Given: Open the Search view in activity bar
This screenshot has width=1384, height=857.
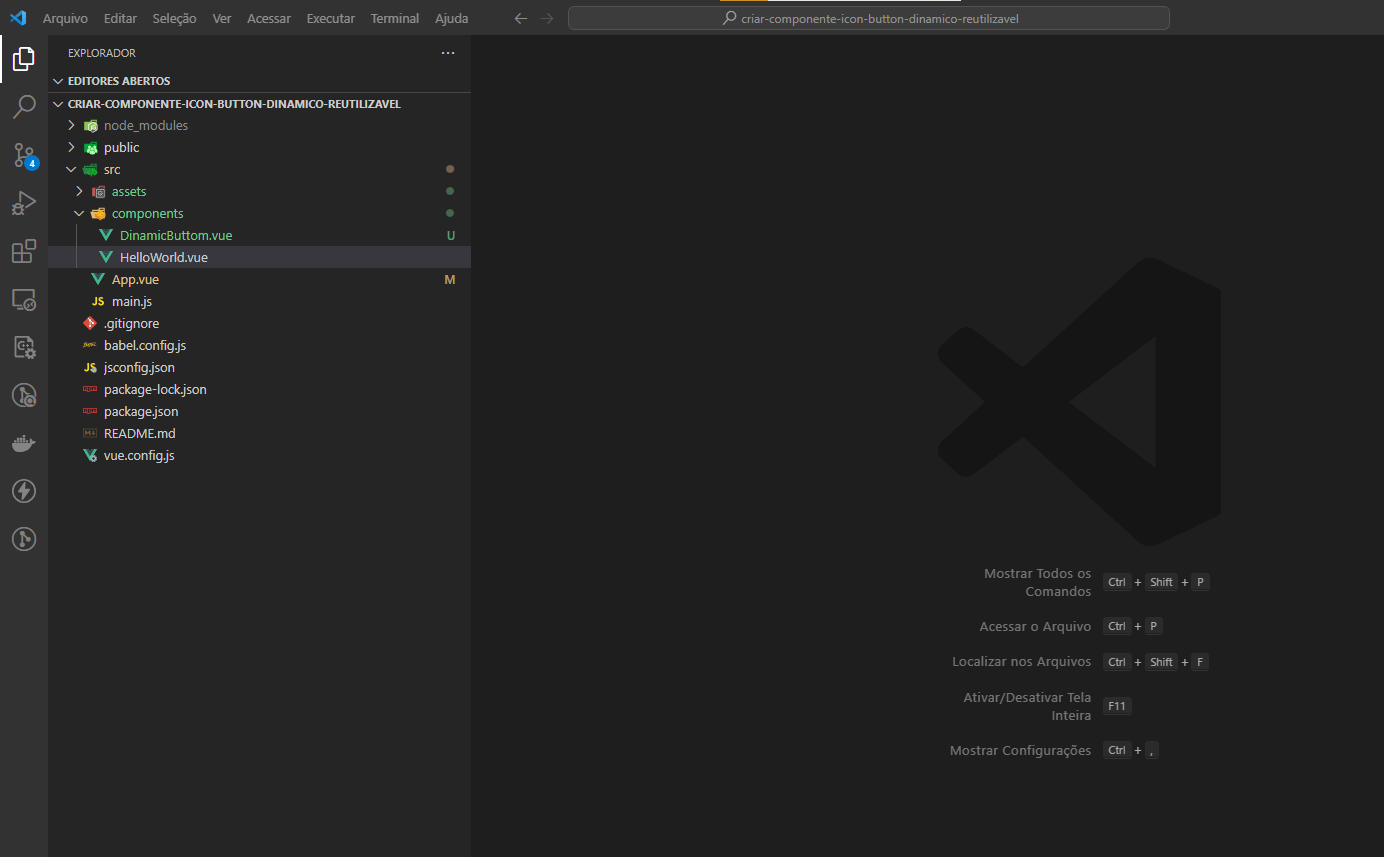Looking at the screenshot, I should (24, 107).
